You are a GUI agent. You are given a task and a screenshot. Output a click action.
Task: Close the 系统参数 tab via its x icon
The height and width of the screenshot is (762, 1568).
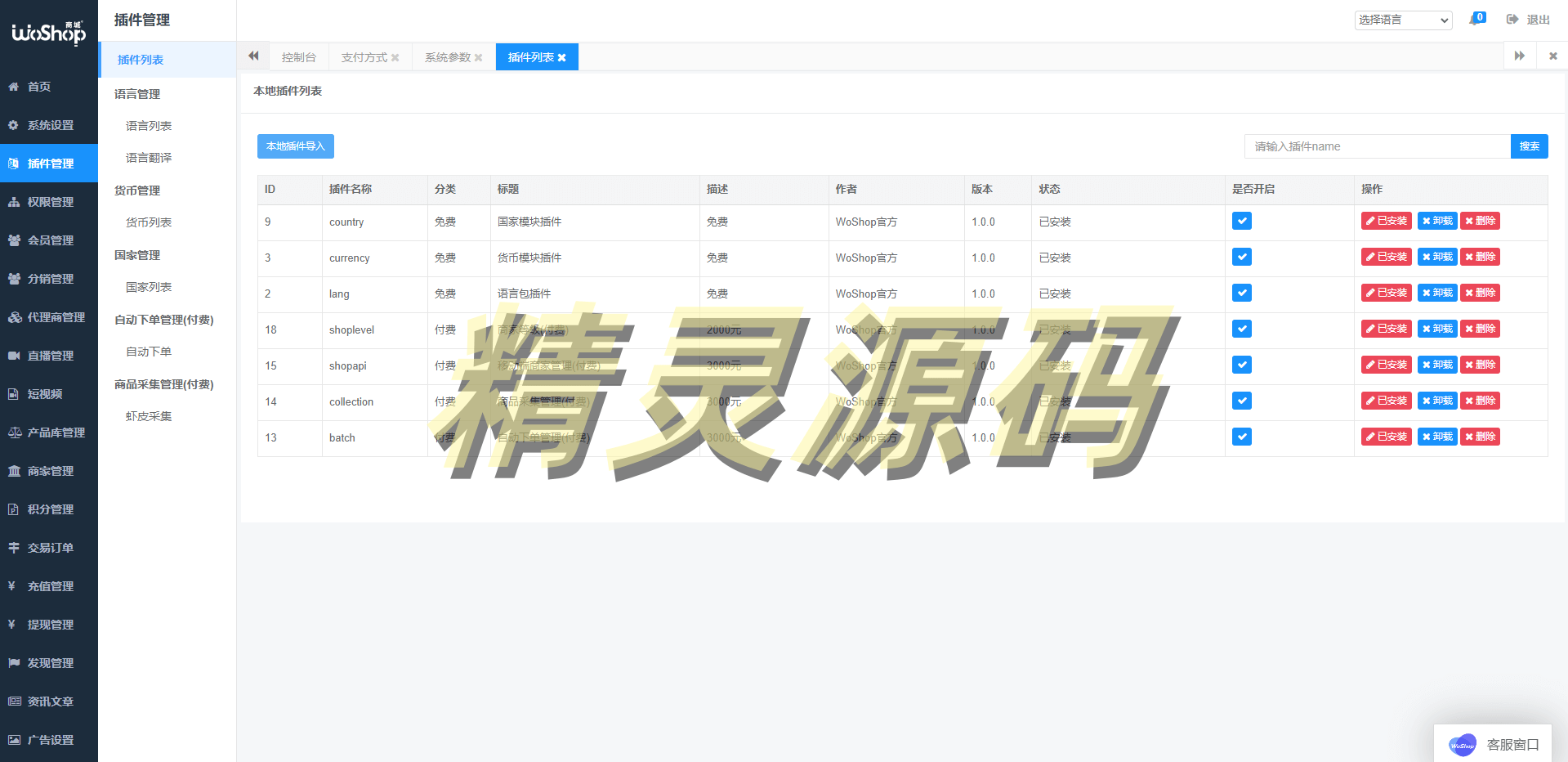pyautogui.click(x=479, y=58)
